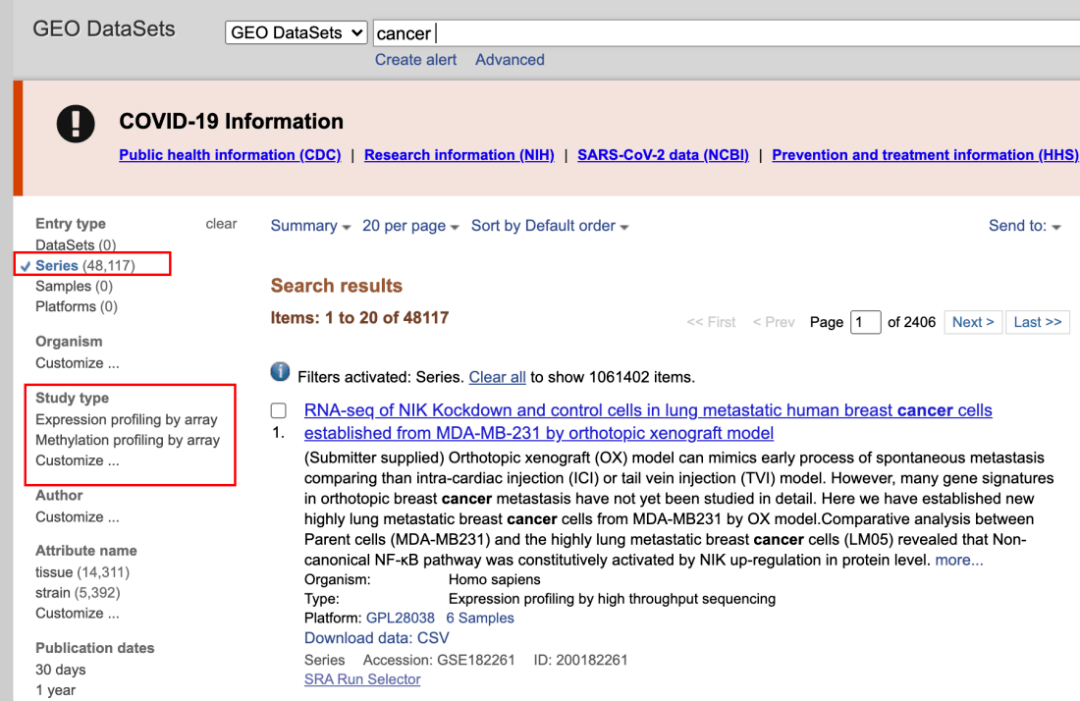This screenshot has width=1080, height=701.
Task: Filter by Expression profiling by array
Action: (x=126, y=419)
